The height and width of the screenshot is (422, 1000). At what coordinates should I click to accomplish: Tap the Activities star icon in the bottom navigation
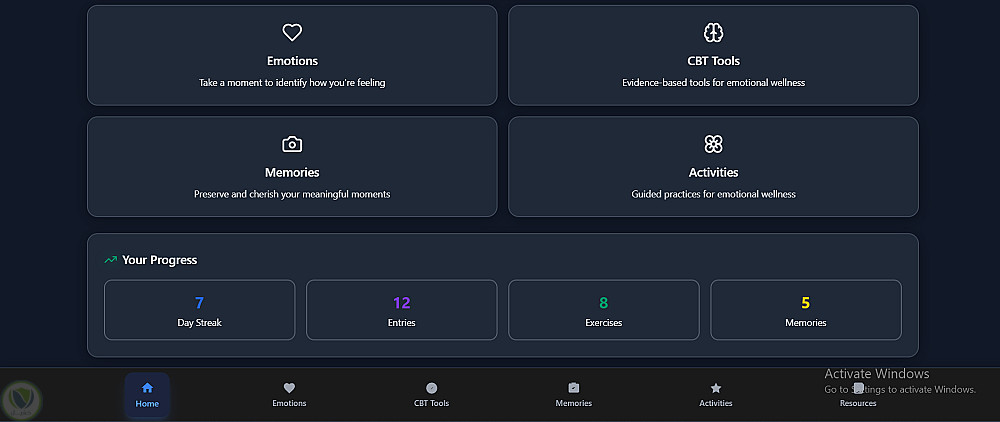click(x=716, y=388)
